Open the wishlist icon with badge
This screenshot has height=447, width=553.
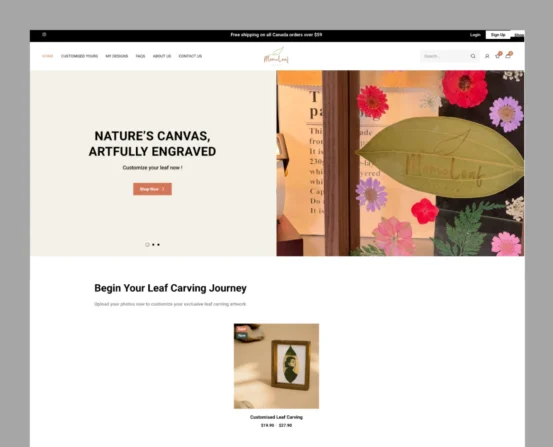click(x=498, y=55)
